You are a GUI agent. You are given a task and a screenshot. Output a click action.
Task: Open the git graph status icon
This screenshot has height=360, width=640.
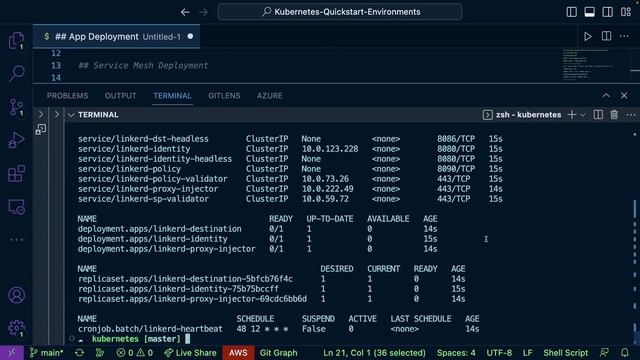coord(100,353)
